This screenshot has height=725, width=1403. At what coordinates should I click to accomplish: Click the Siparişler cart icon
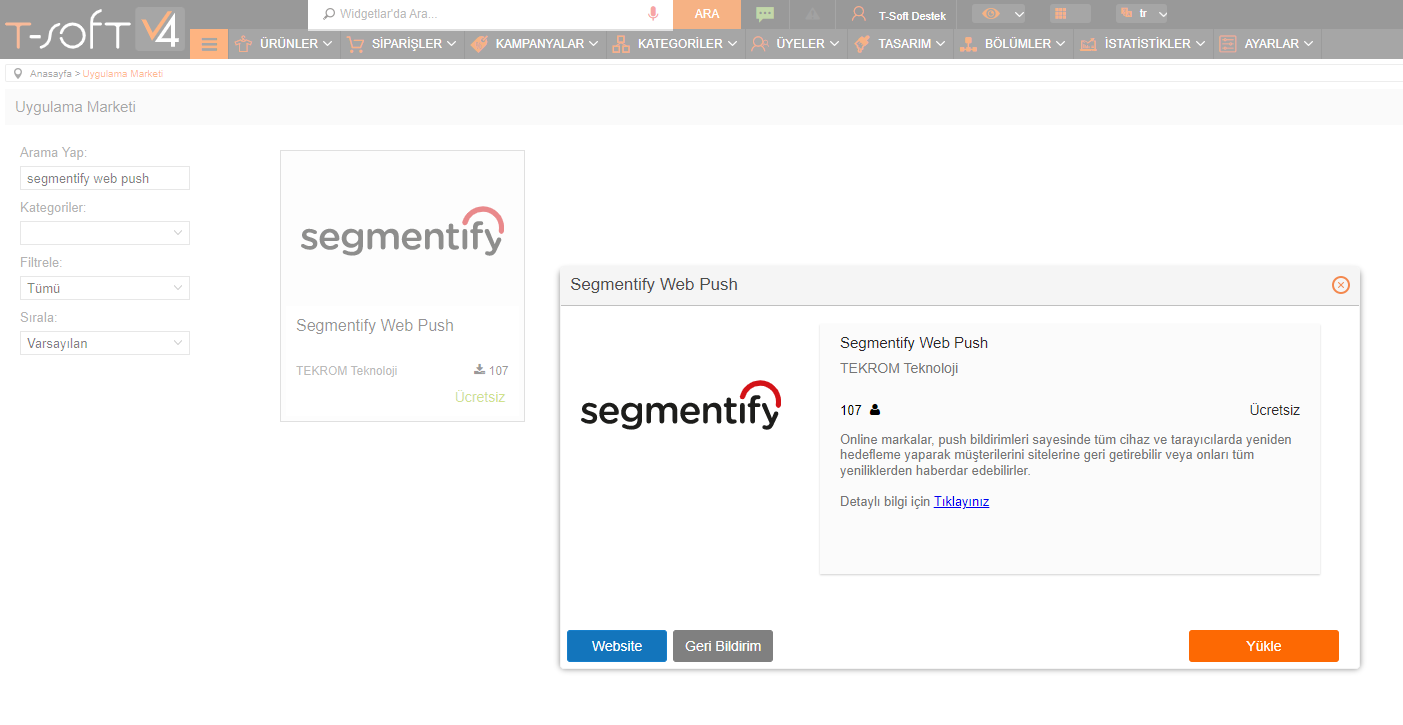(x=355, y=44)
